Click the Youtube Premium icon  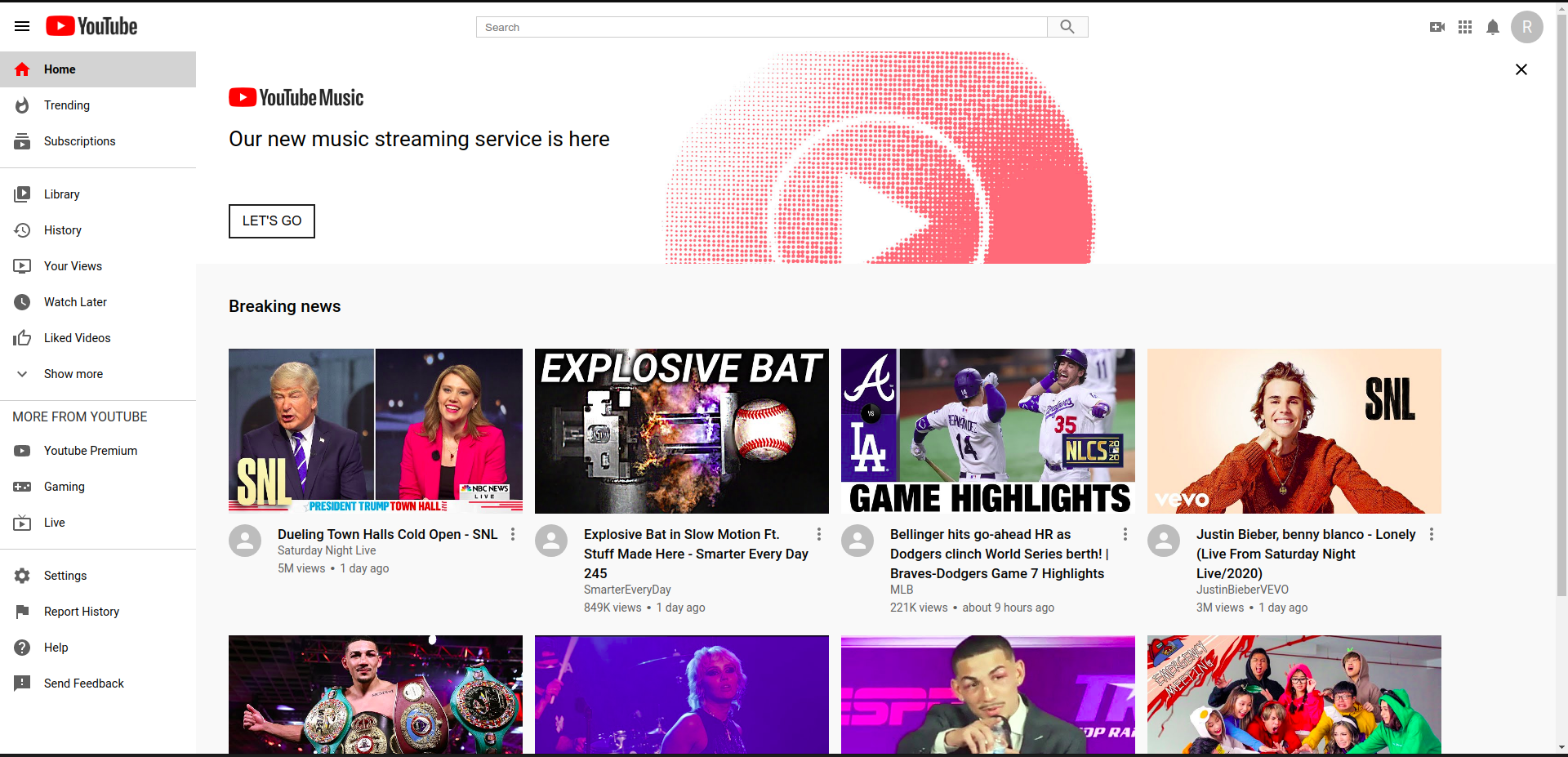pyautogui.click(x=22, y=451)
